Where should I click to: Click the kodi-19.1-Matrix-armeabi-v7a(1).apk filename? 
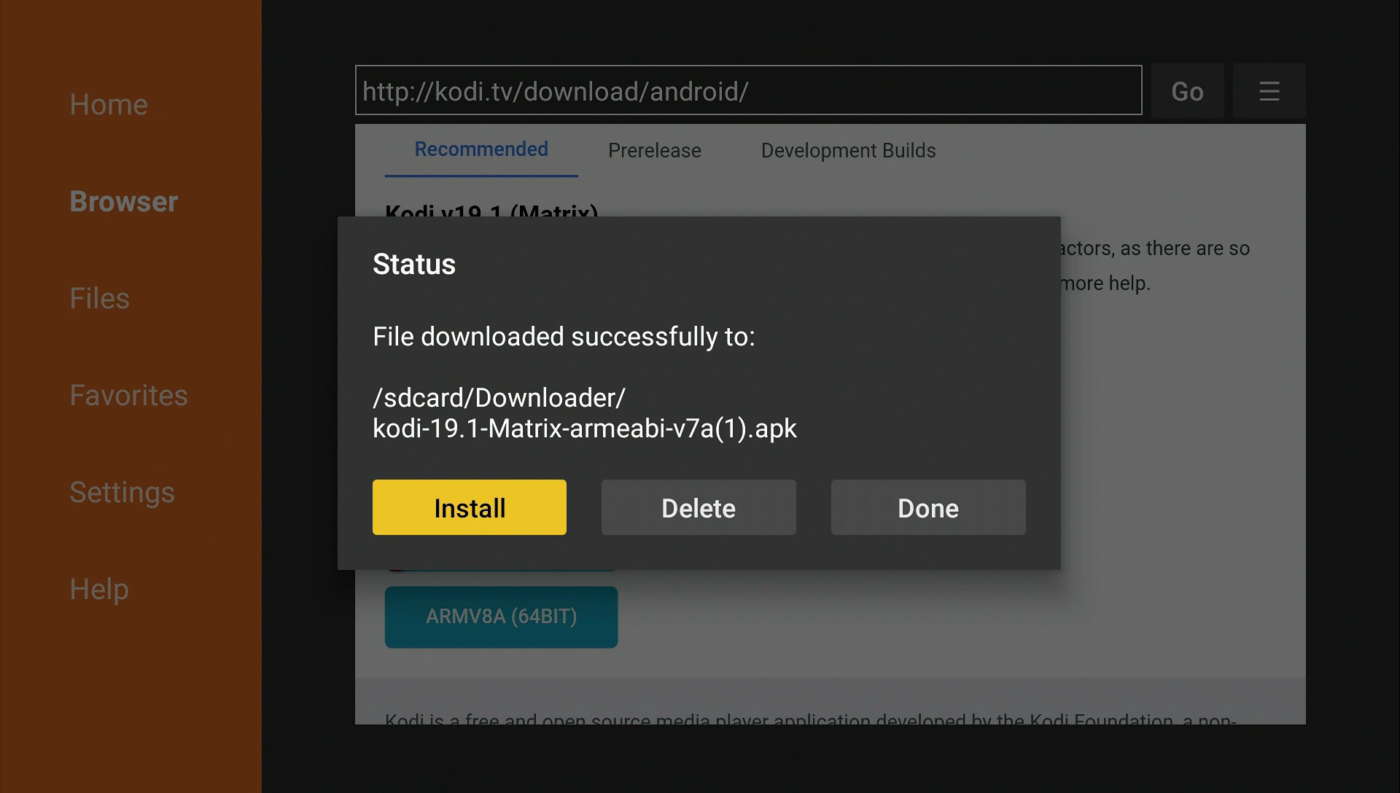585,429
